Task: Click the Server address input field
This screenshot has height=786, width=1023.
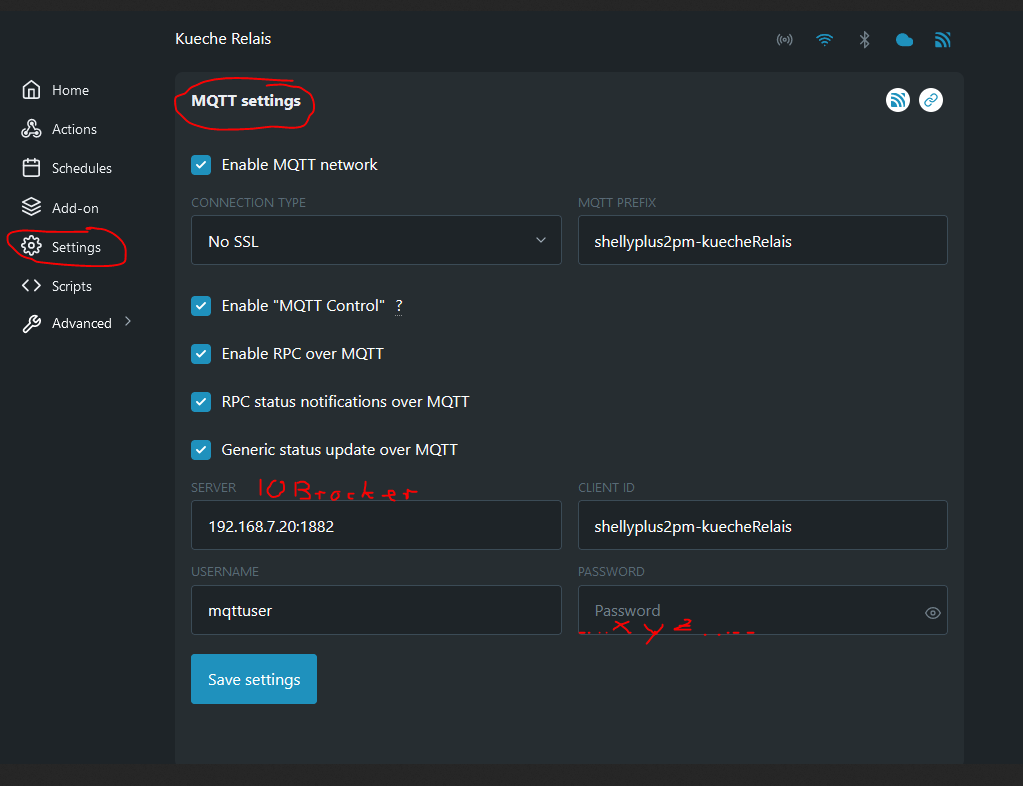Action: [x=376, y=526]
